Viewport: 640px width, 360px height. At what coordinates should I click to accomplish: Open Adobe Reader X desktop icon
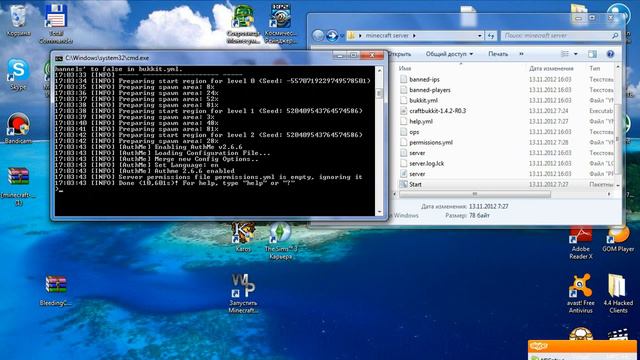[x=580, y=242]
